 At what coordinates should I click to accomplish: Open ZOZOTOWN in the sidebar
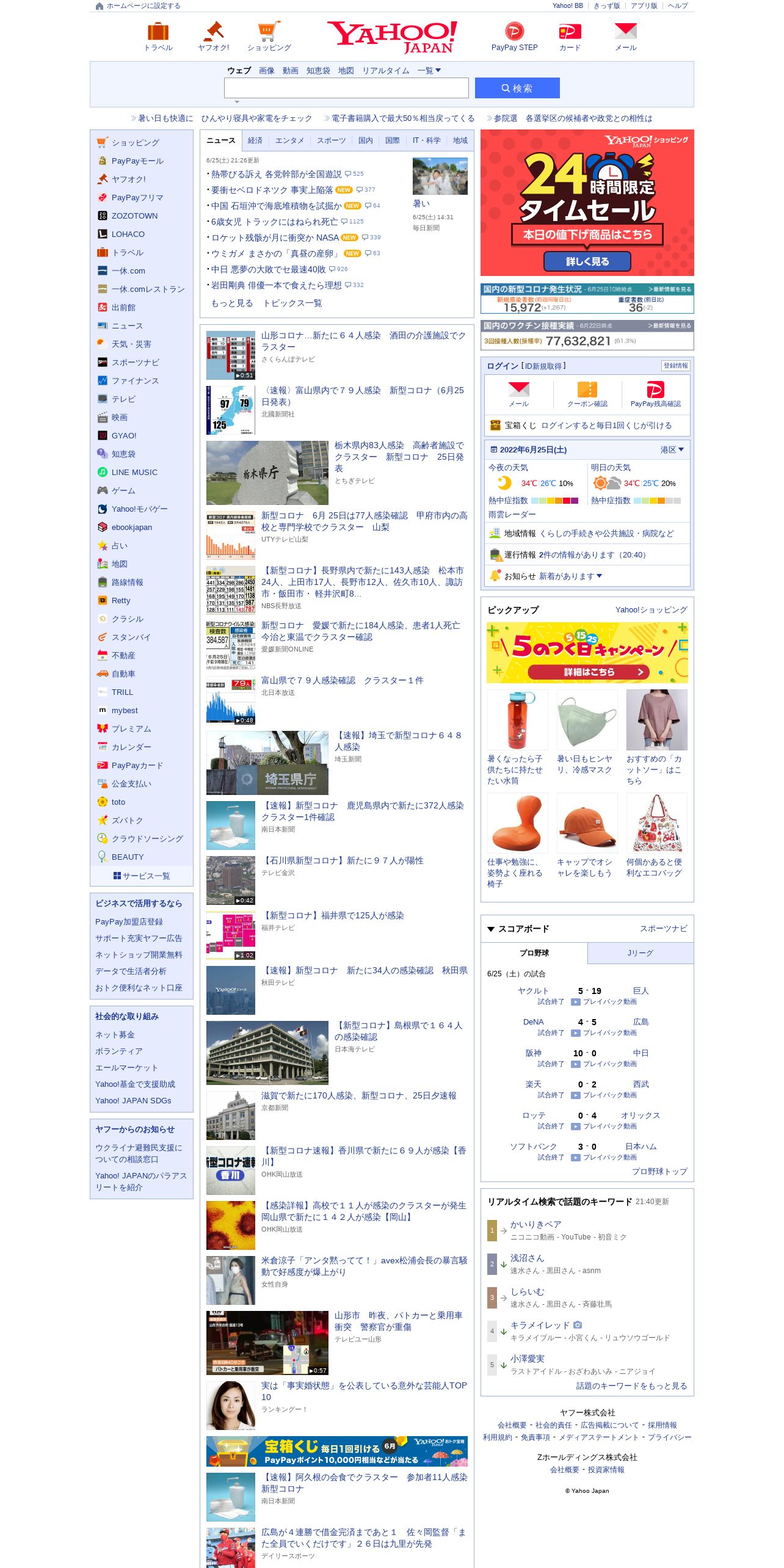pos(134,216)
